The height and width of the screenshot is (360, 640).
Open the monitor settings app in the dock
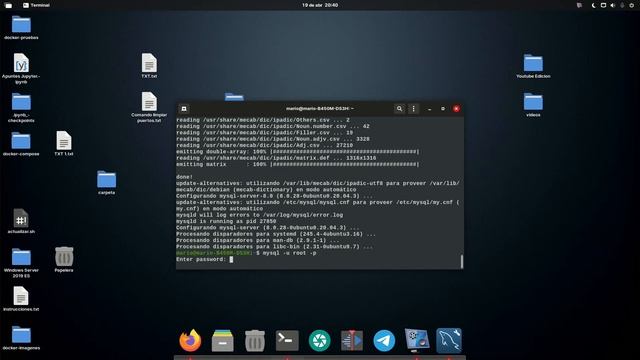click(416, 340)
